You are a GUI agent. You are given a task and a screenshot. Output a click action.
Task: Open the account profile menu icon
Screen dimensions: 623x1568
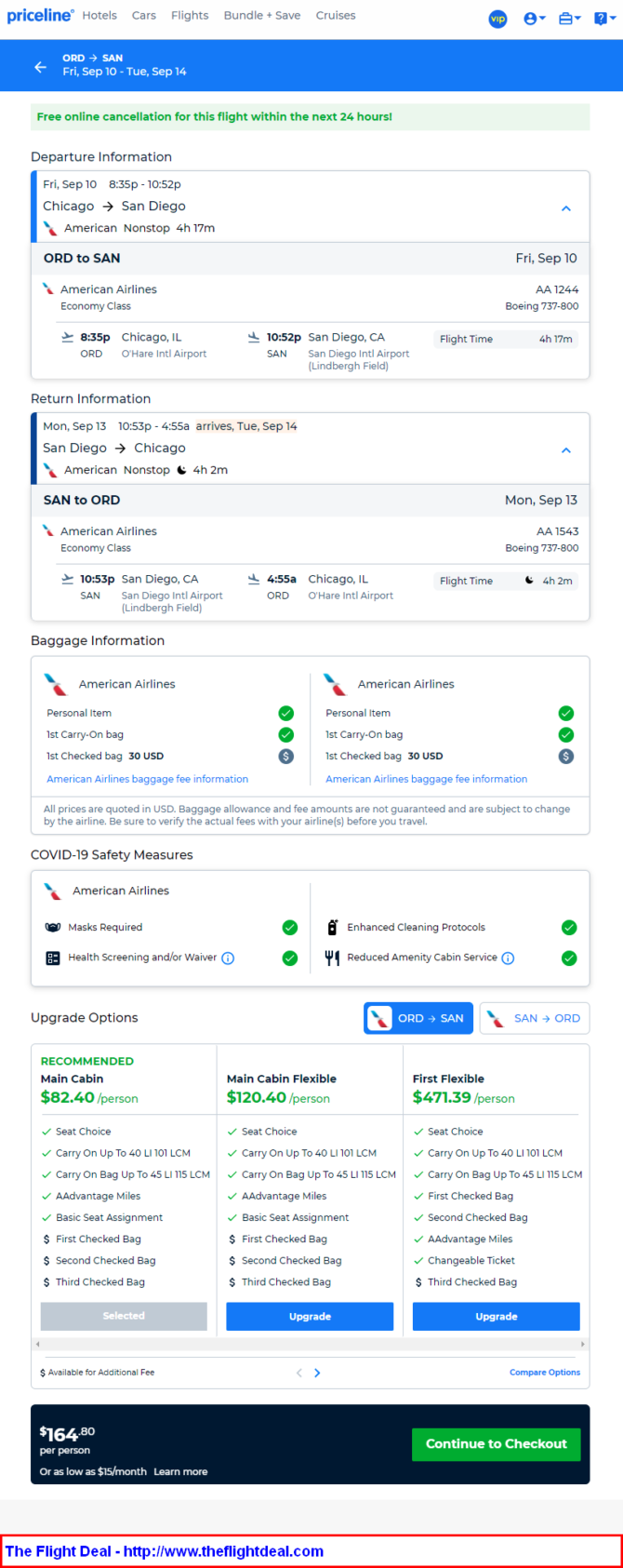[533, 19]
